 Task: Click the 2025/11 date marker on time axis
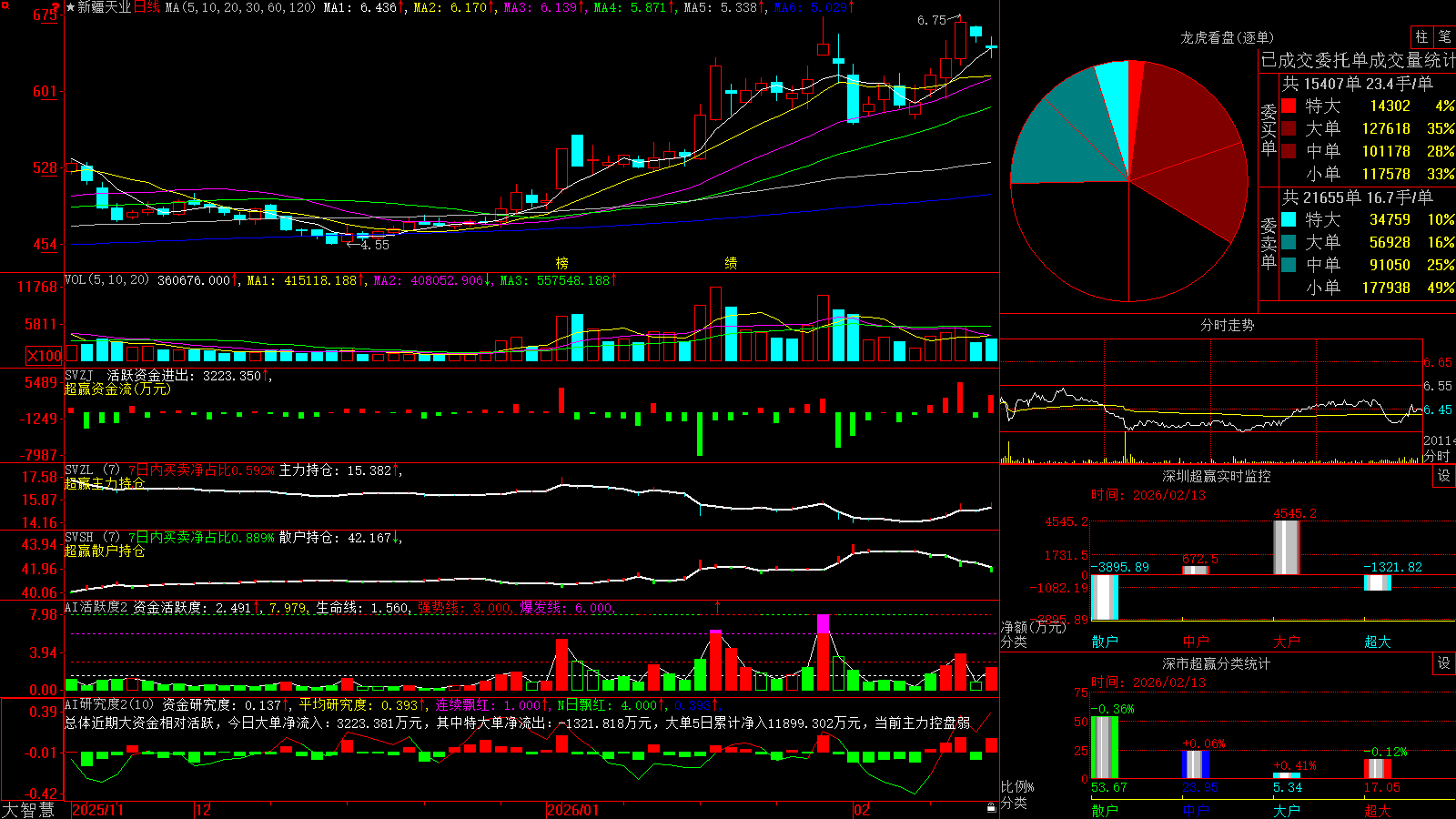click(x=97, y=810)
